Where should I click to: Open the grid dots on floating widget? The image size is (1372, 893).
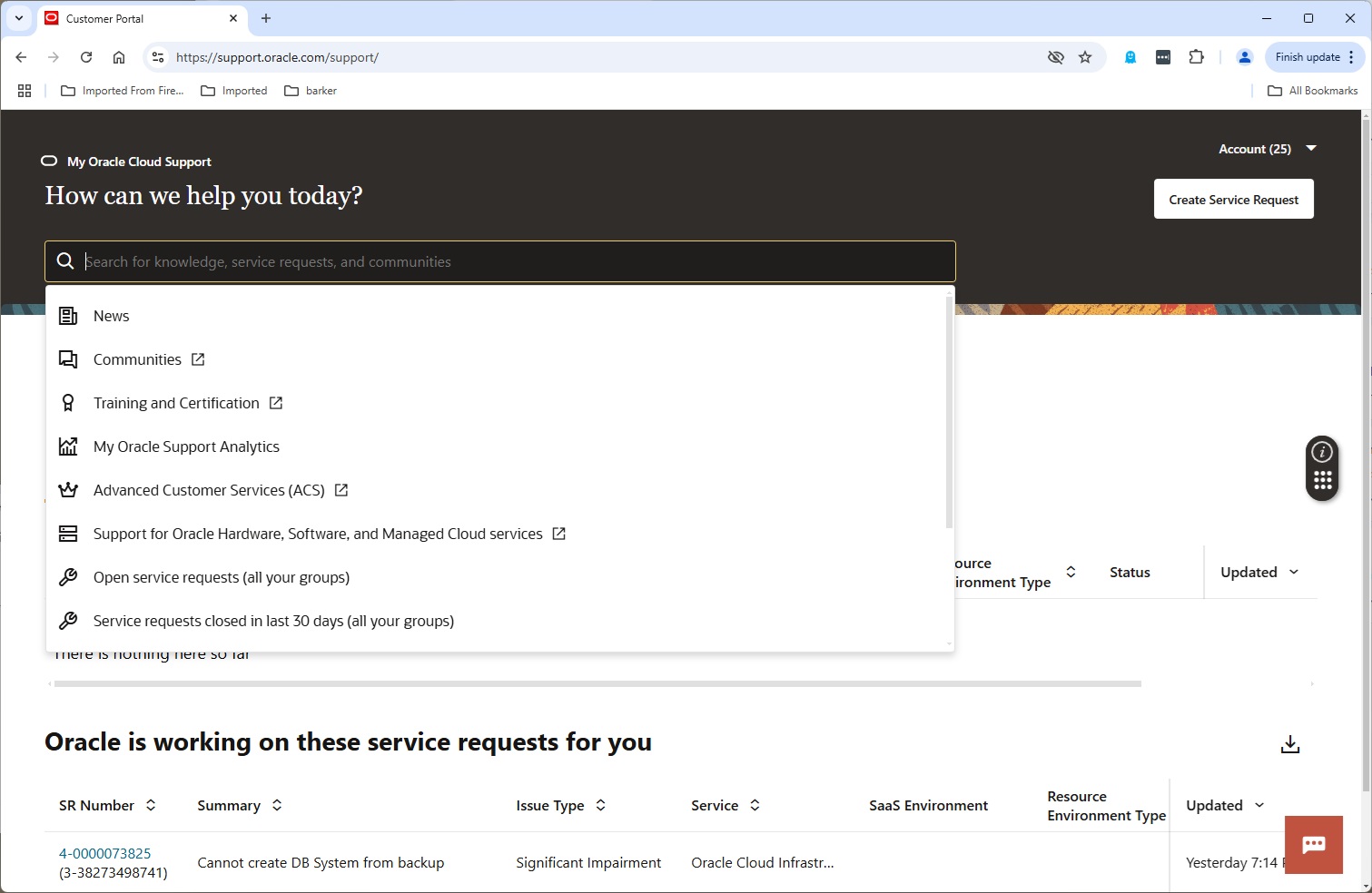click(x=1322, y=481)
